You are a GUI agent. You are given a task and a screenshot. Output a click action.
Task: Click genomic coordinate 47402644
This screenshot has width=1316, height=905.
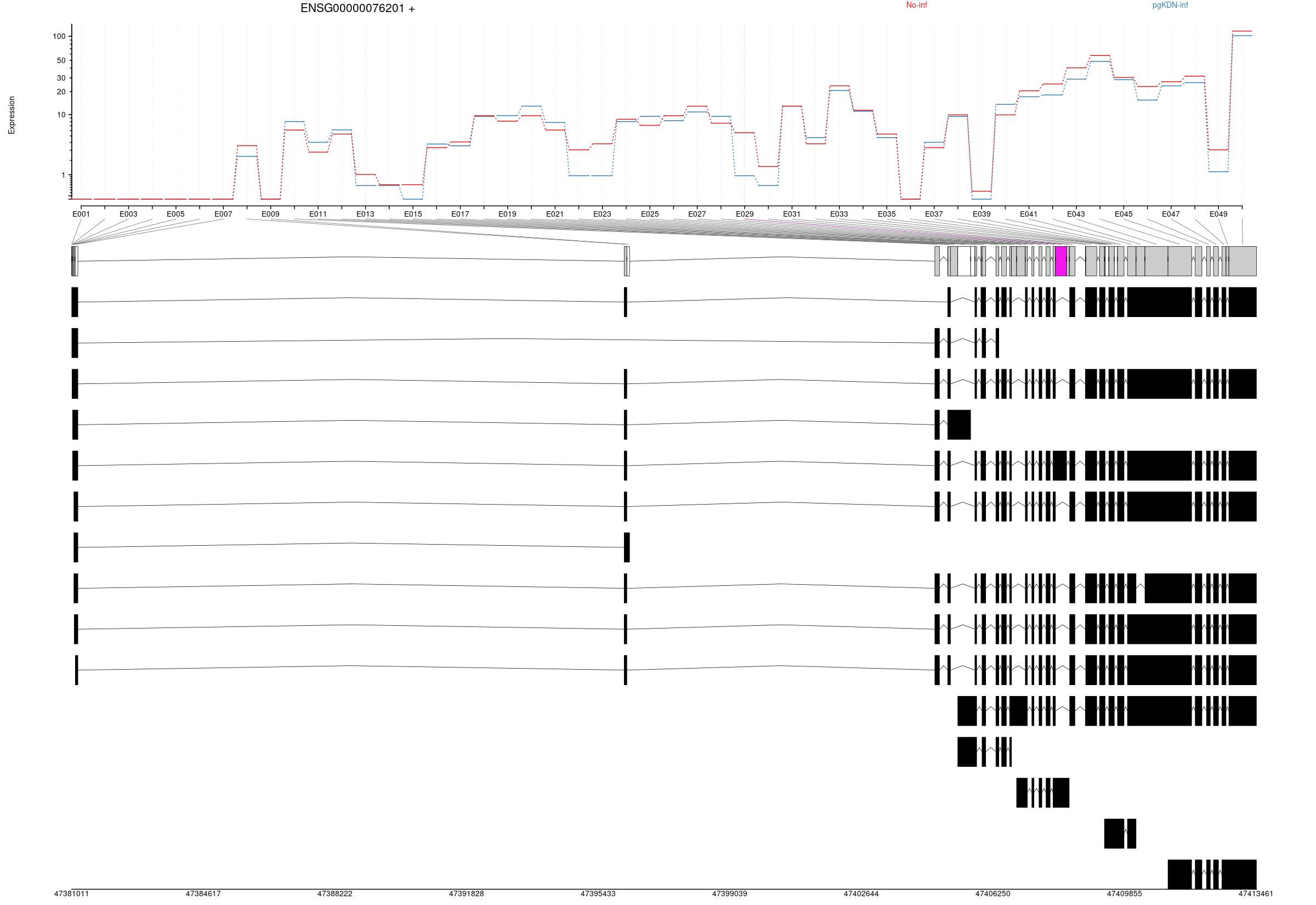(x=861, y=894)
